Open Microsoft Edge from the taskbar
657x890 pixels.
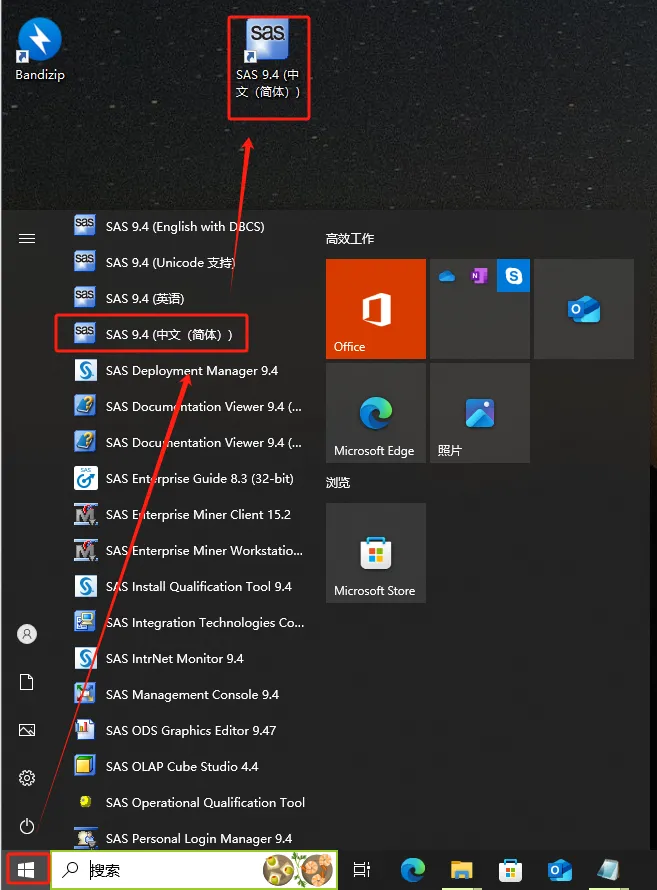[x=412, y=870]
